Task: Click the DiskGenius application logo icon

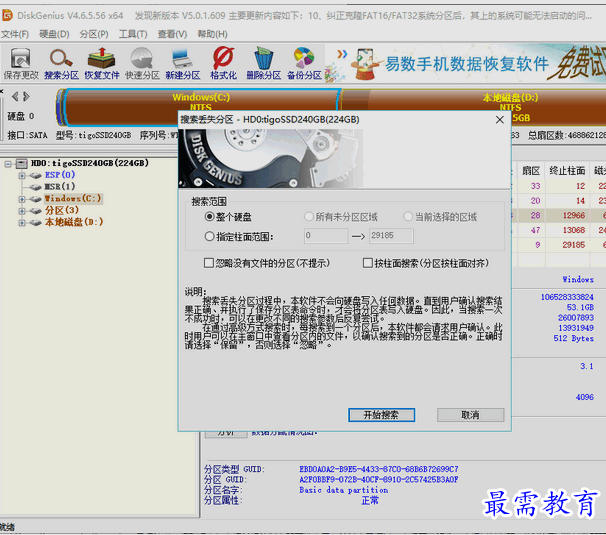Action: pyautogui.click(x=7, y=15)
